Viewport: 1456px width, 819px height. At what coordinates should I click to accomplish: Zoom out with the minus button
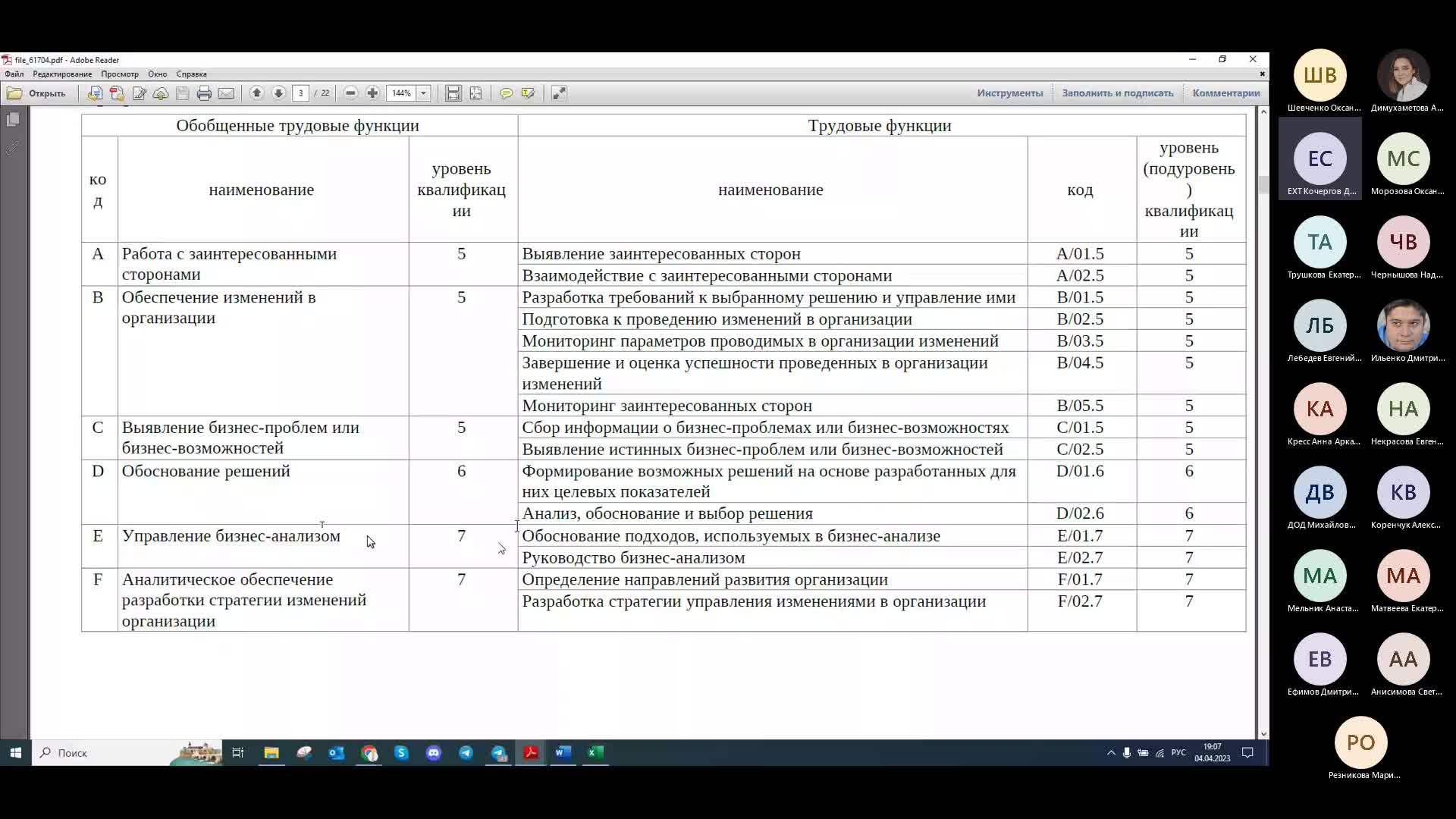[350, 93]
